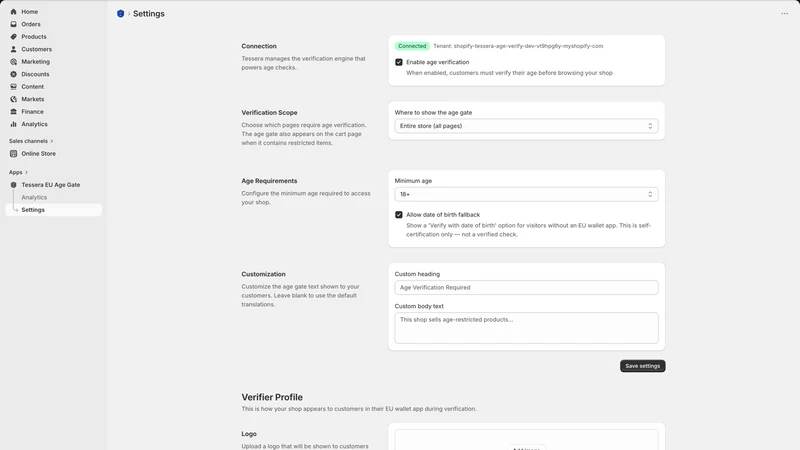
Task: Open Tessera EU Age Gate app
Action: 54,185
